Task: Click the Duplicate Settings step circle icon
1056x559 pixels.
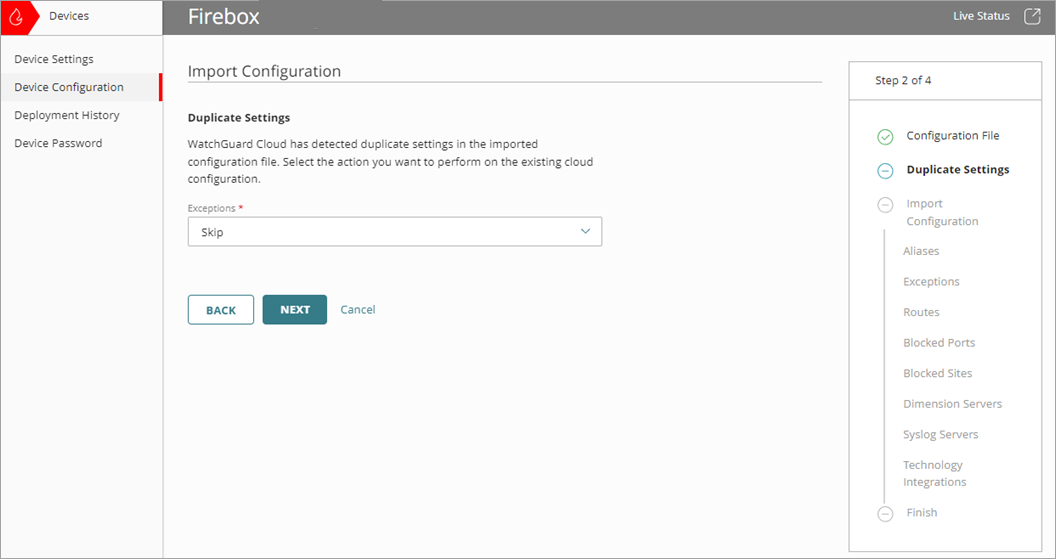Action: 885,170
